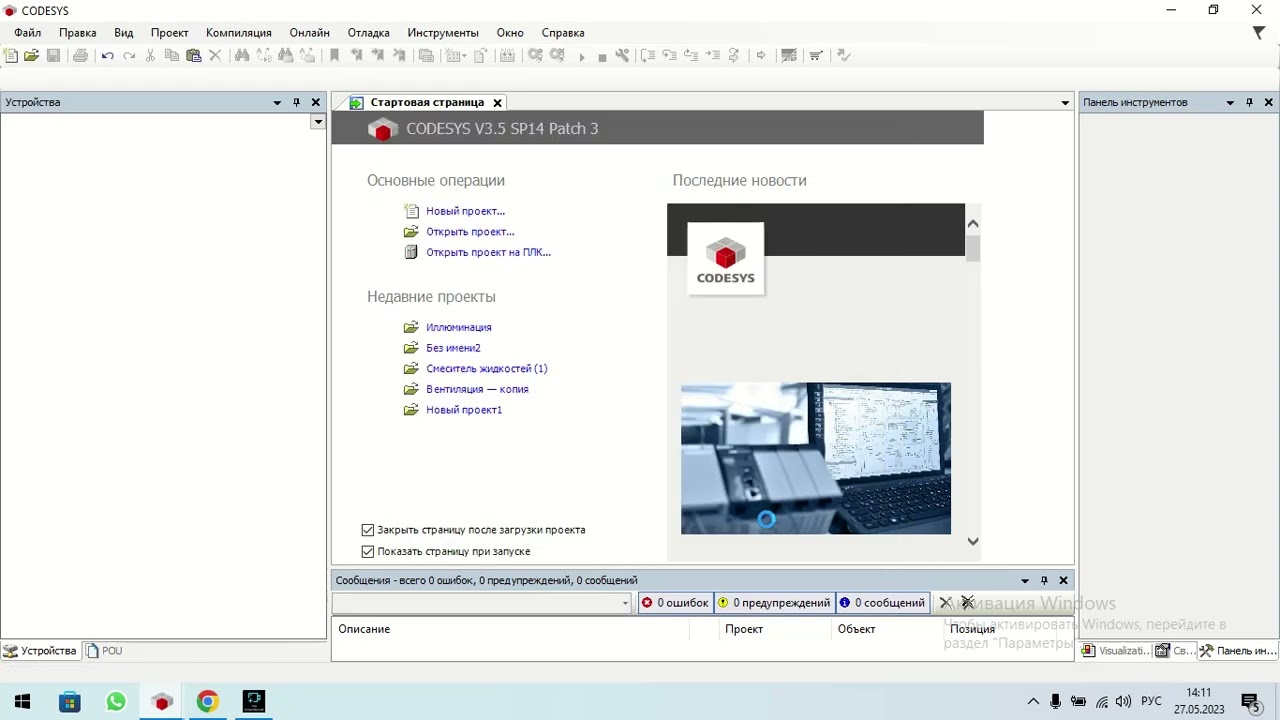1280x720 pixels.
Task: Click the New file toolbar icon
Action: point(10,56)
